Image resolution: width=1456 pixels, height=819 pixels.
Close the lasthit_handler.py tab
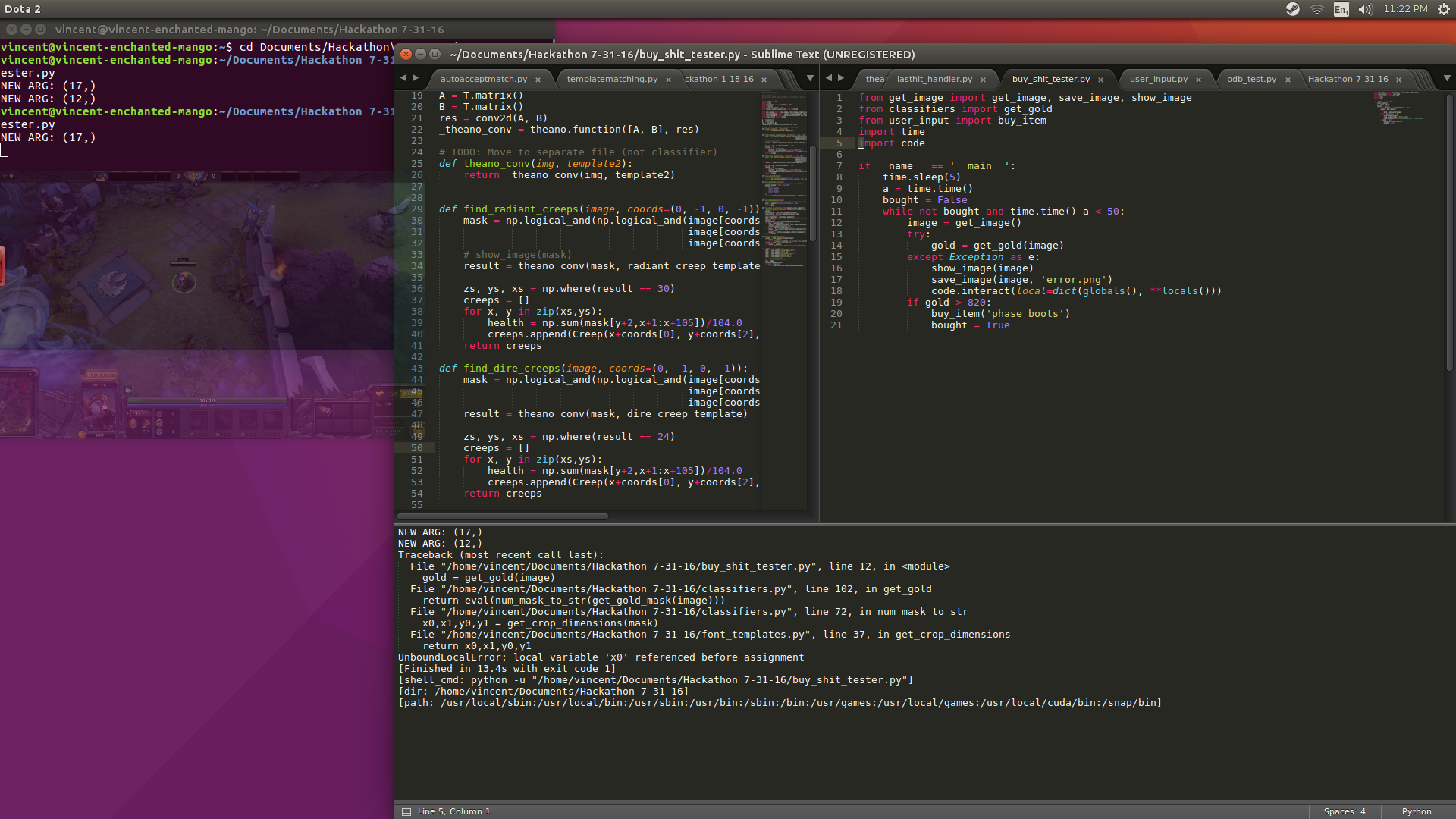click(x=983, y=80)
